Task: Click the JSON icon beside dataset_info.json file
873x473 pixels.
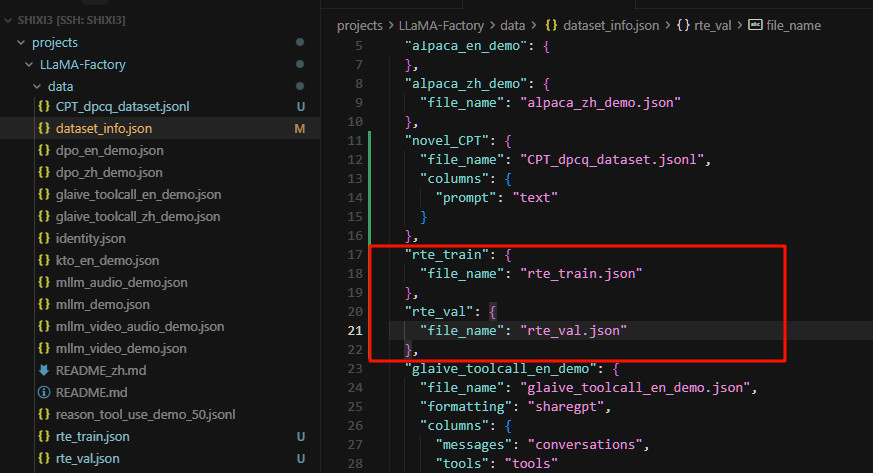Action: click(43, 129)
